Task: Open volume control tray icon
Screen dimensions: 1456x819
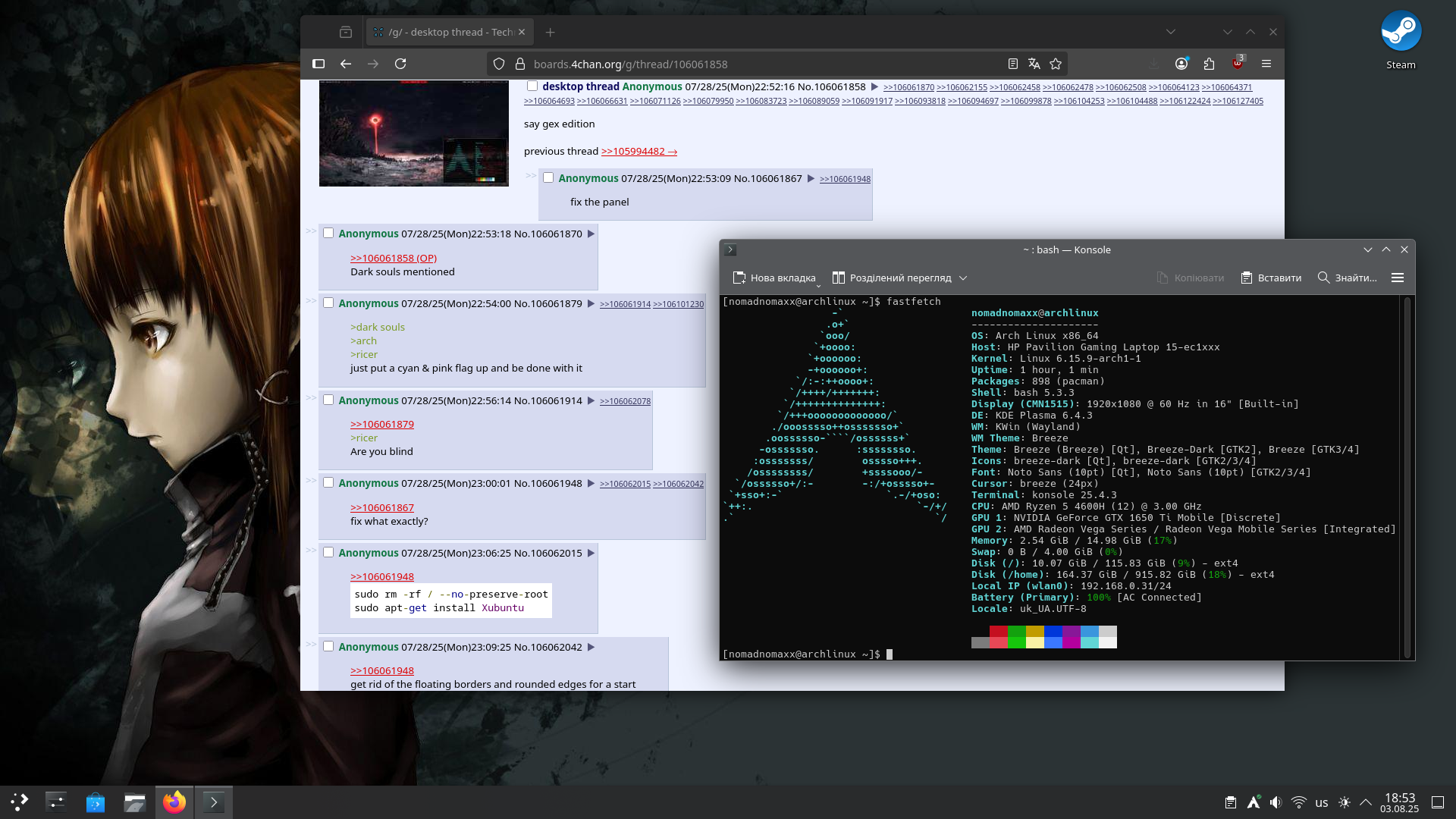Action: point(1276,802)
